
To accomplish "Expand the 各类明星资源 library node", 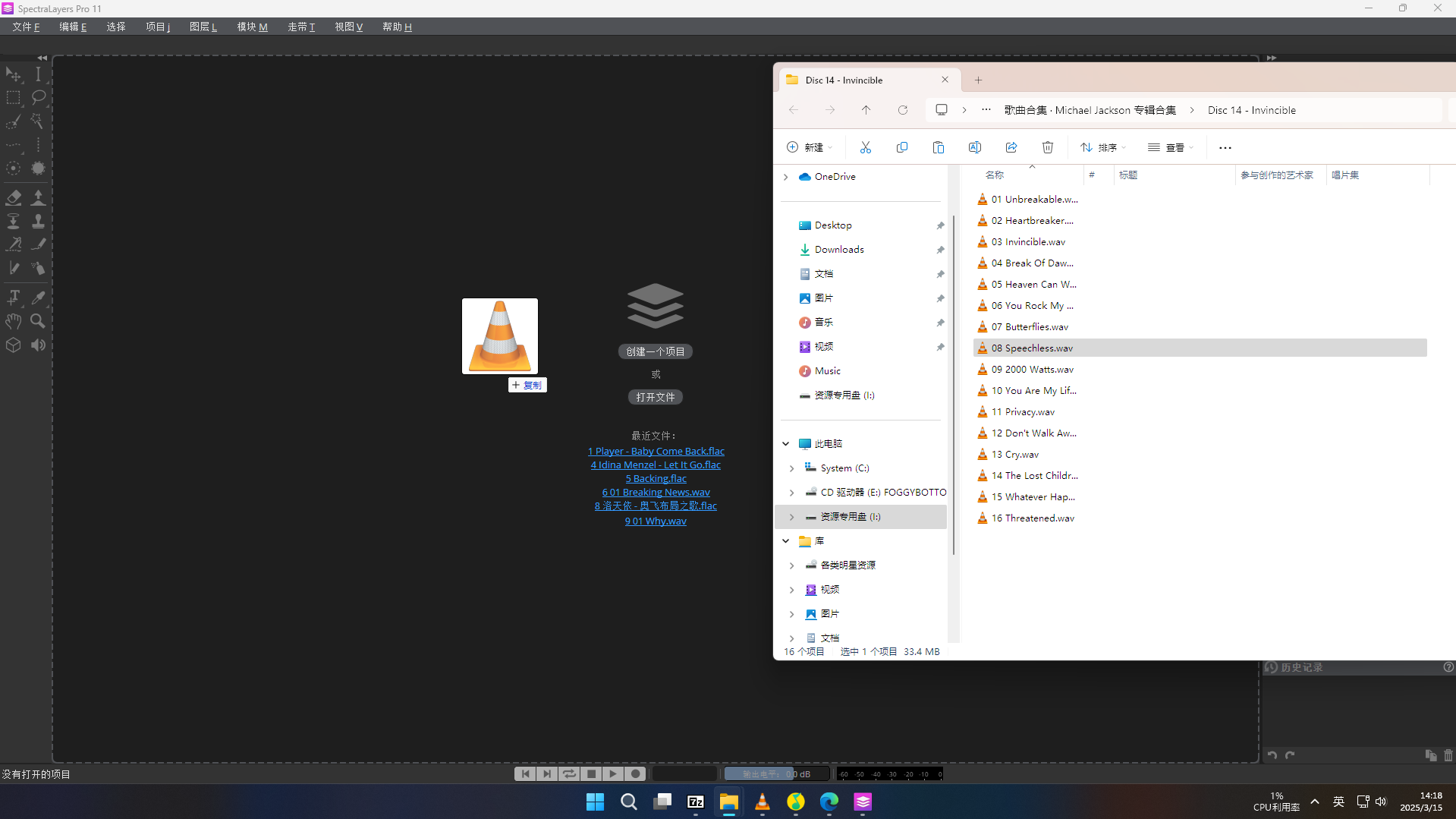I will 792,565.
